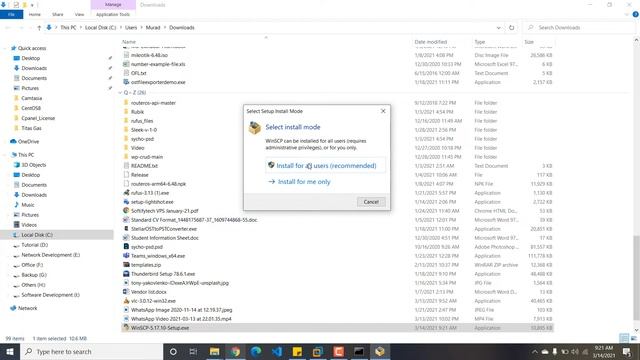Select templates.zip archive icon
Viewport: 640px width, 360px height.
coord(126,264)
